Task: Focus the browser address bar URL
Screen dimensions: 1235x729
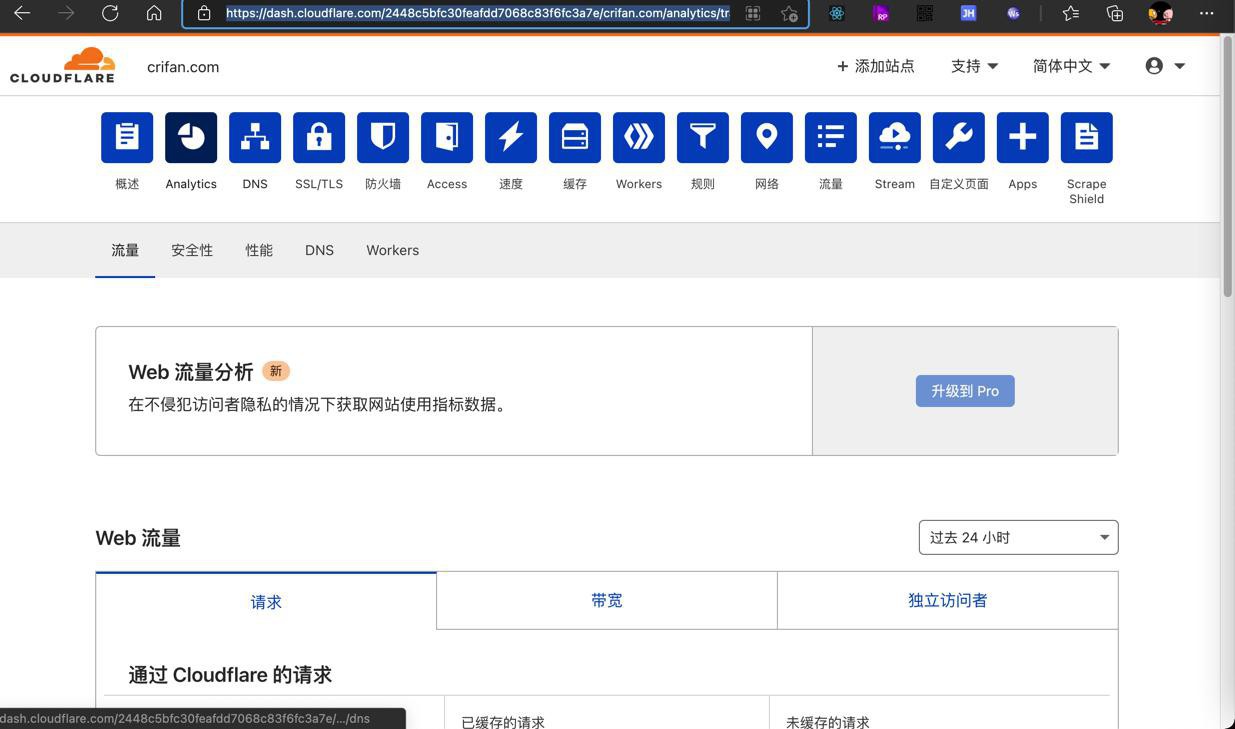Action: pos(477,13)
